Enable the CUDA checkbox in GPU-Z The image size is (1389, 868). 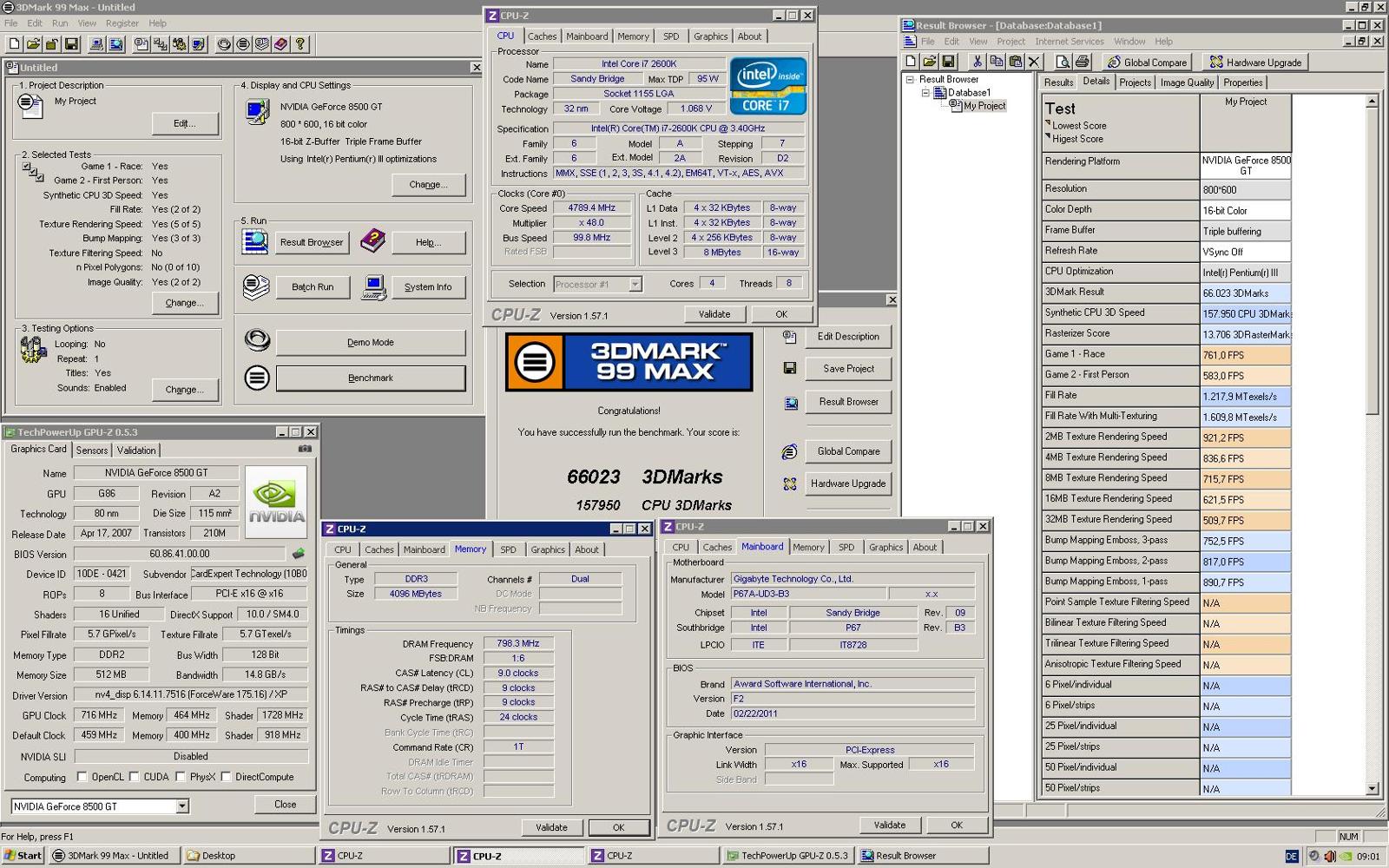[135, 777]
